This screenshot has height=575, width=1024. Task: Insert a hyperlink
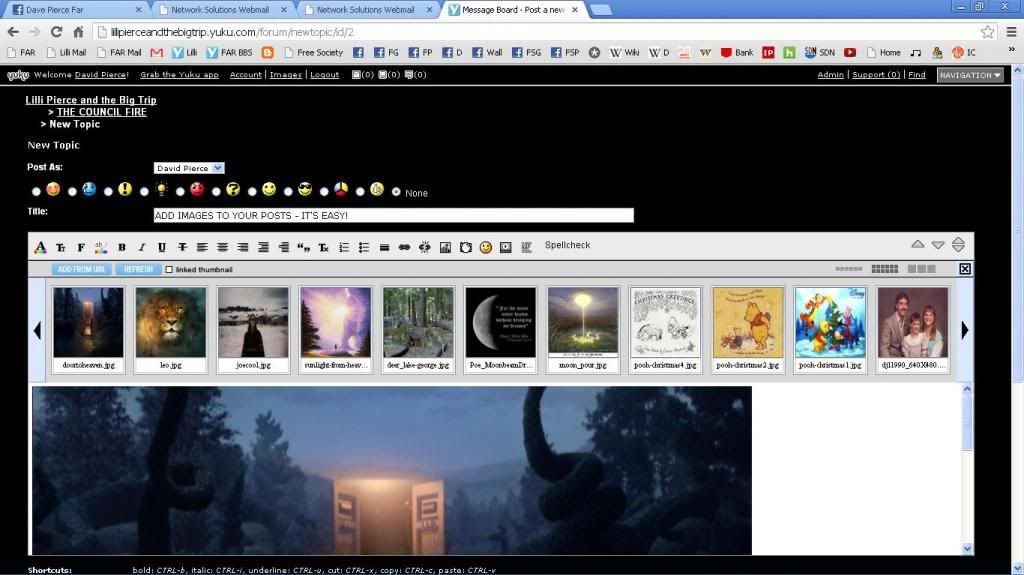click(404, 247)
